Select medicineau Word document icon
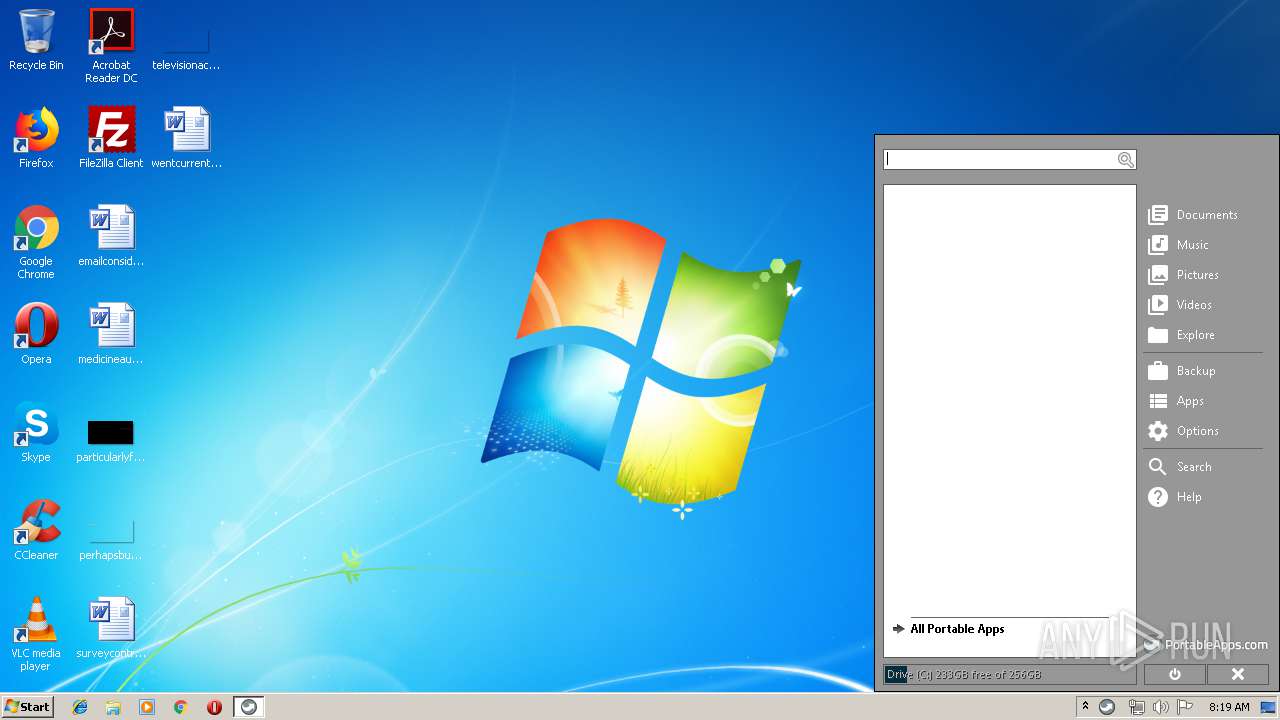Screen dimensions: 1280x720 [x=111, y=334]
